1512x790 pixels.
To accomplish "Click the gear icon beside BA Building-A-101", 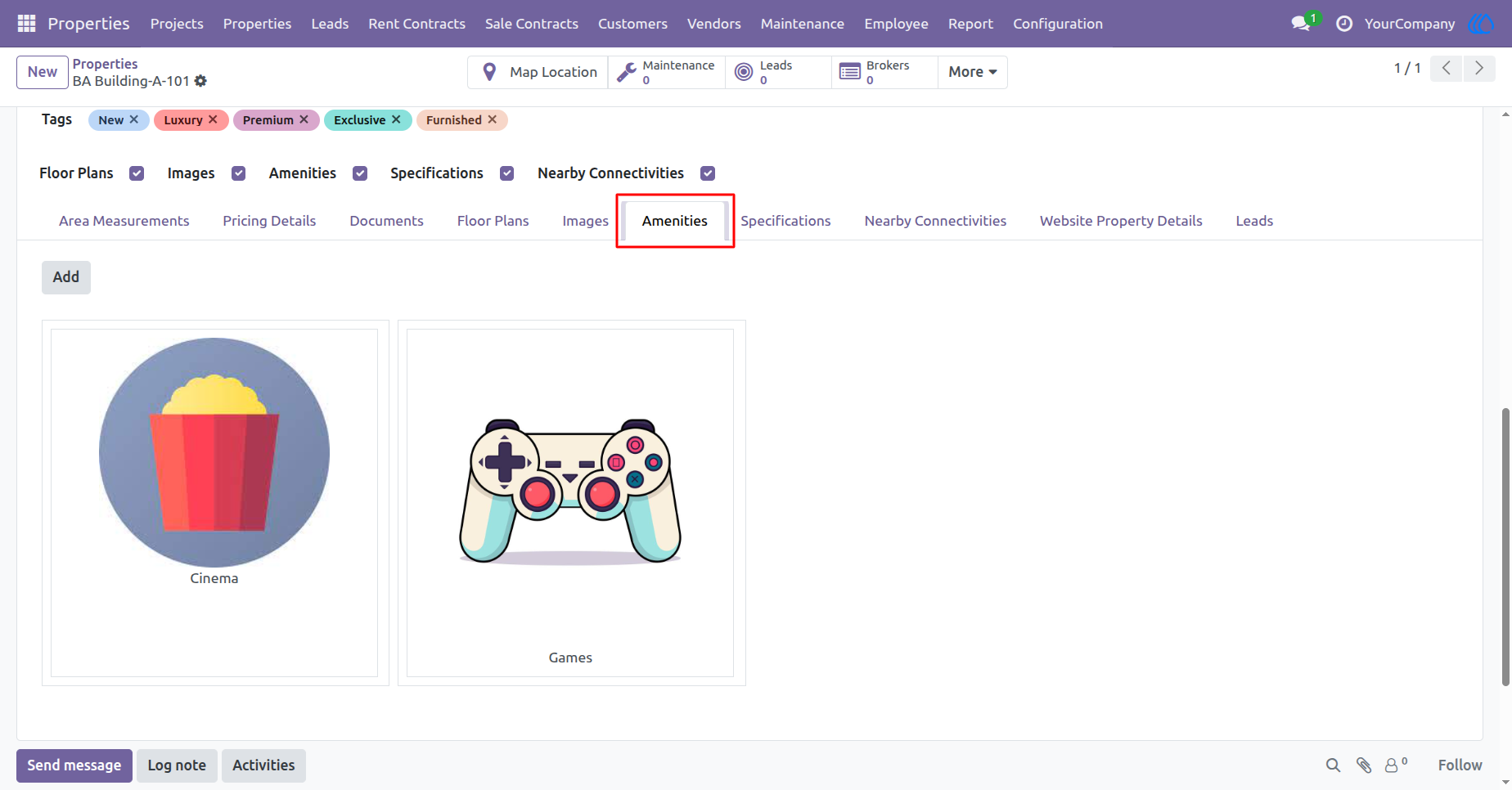I will click(x=200, y=81).
